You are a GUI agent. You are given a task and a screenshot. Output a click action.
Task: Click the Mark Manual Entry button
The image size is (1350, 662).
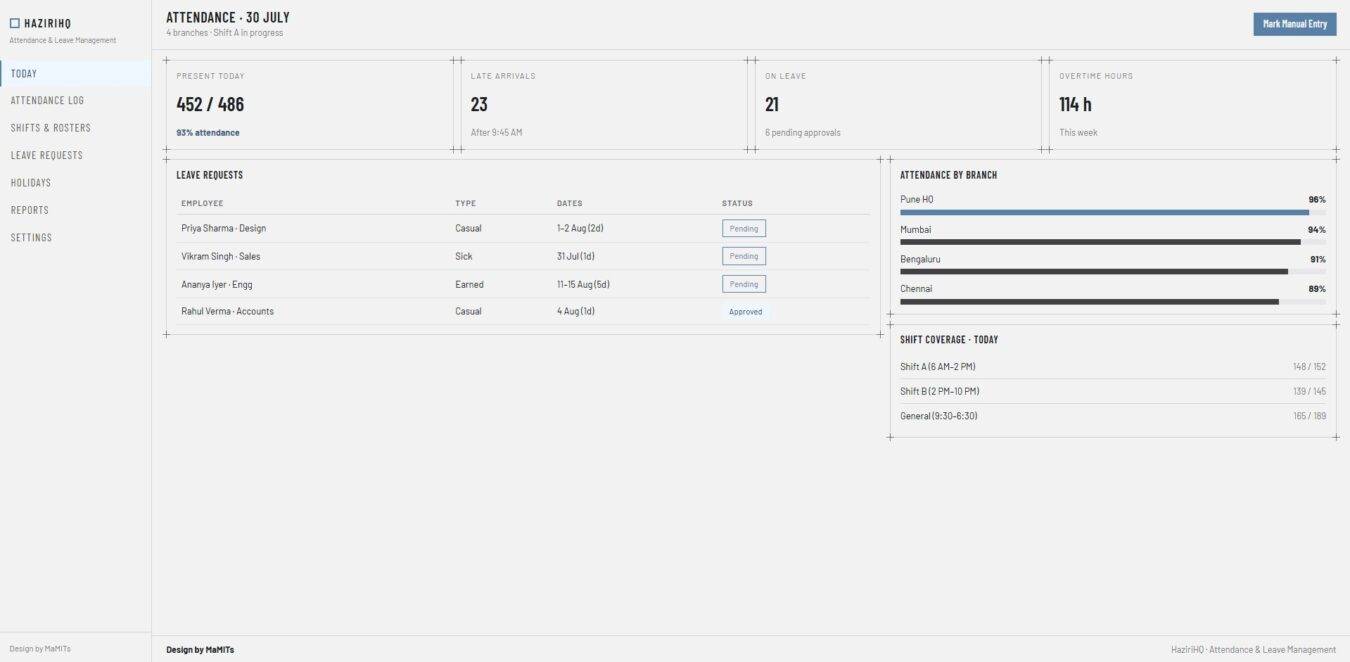coord(1294,24)
